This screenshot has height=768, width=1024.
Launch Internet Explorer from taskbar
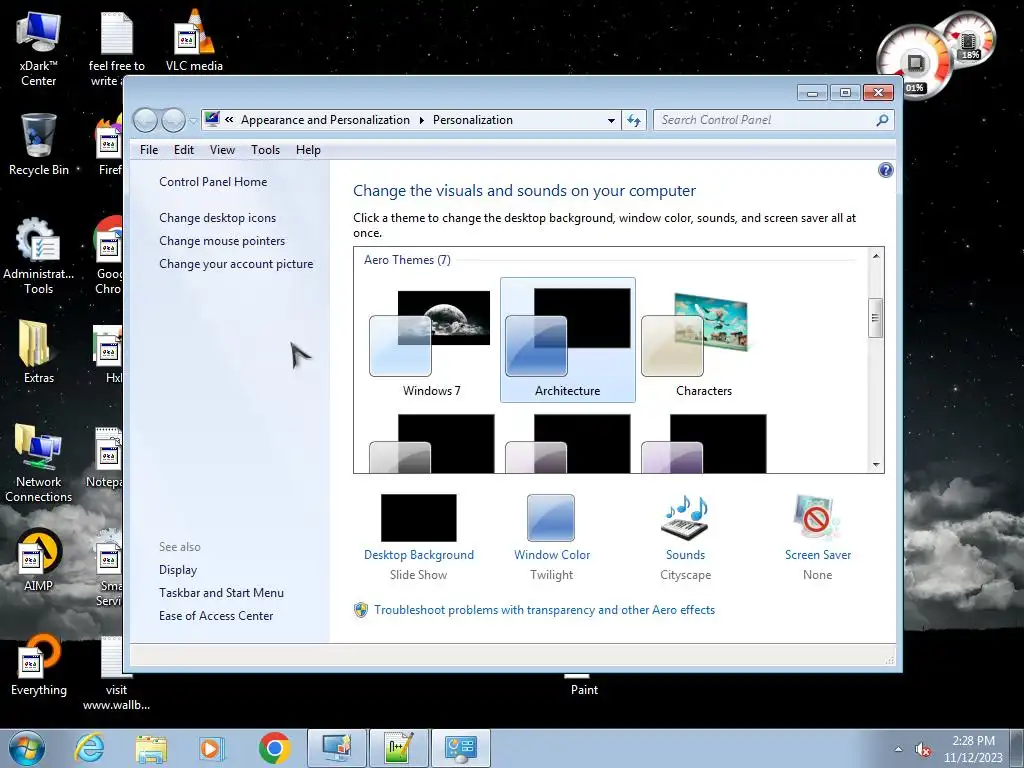coord(89,748)
